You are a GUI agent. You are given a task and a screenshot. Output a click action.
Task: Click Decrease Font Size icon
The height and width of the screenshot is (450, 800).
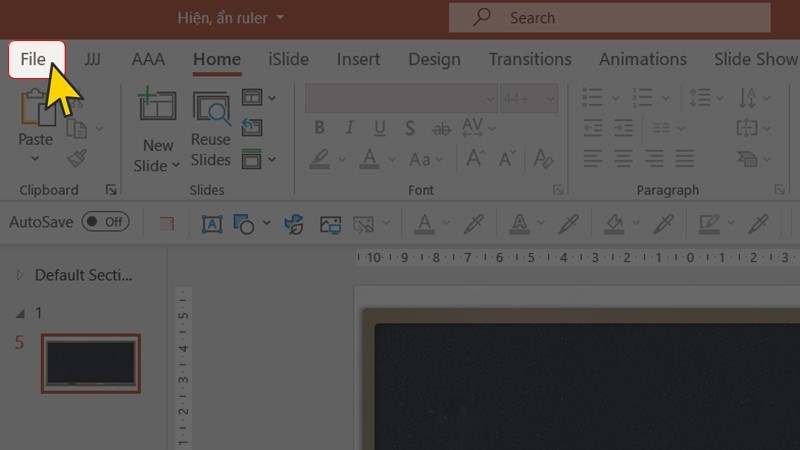pyautogui.click(x=507, y=158)
